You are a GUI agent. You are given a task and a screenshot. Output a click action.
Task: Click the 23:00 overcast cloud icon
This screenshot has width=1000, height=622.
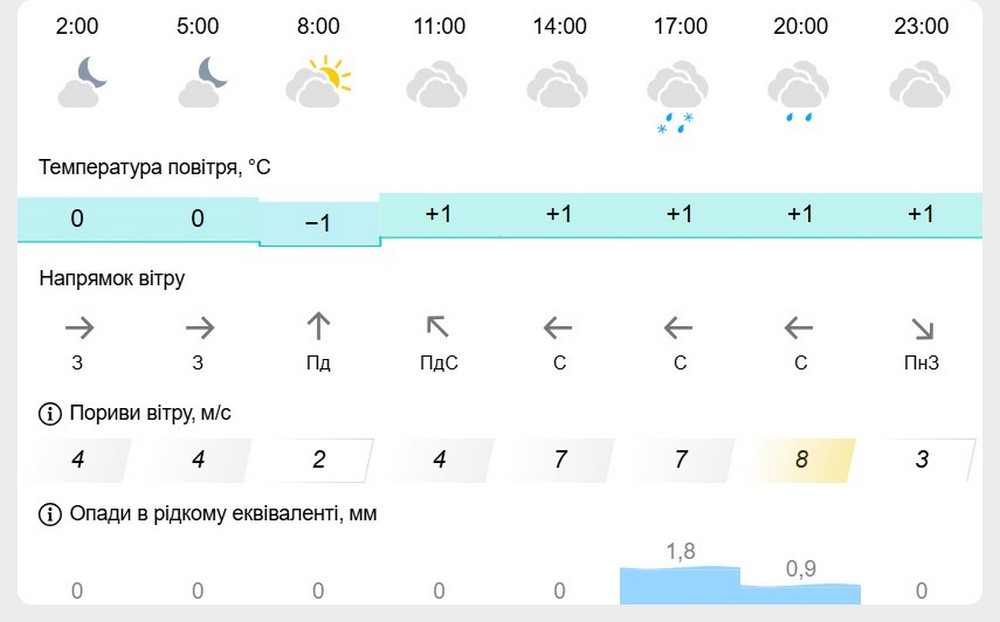click(920, 84)
